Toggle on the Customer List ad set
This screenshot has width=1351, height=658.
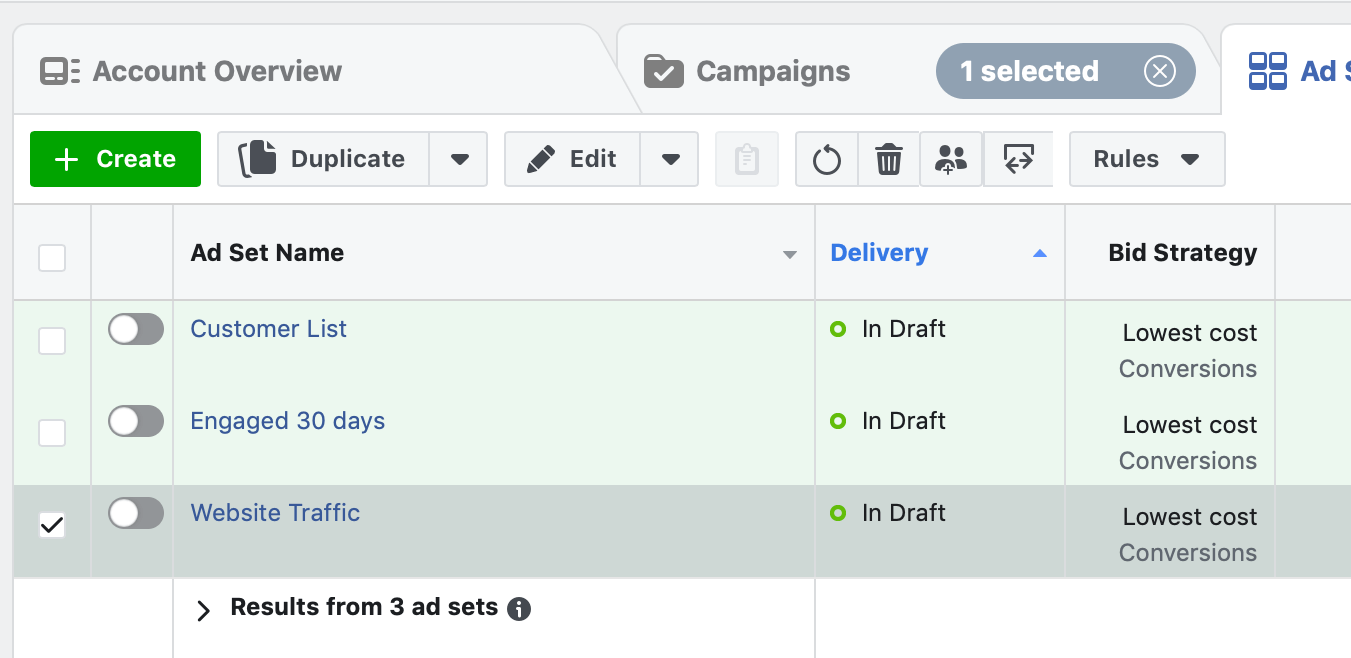(136, 329)
